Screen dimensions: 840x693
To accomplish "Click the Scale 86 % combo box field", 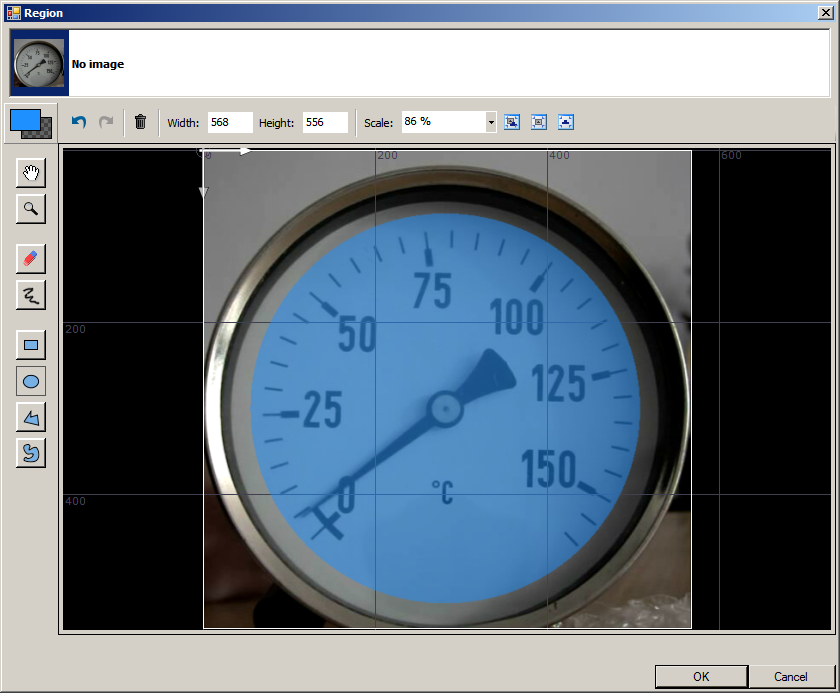I will click(x=442, y=122).
